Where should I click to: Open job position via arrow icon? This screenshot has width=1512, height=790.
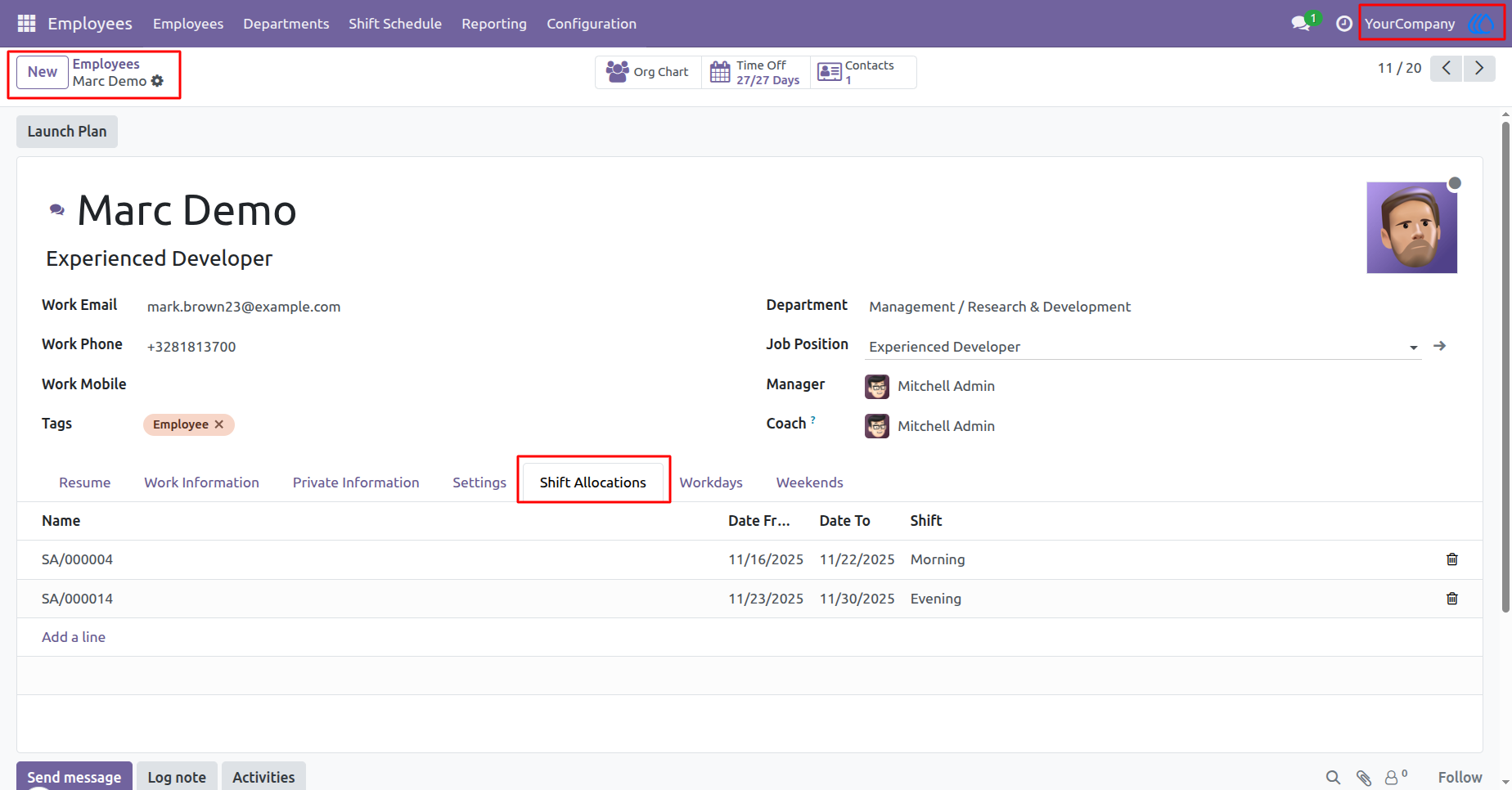coord(1440,346)
